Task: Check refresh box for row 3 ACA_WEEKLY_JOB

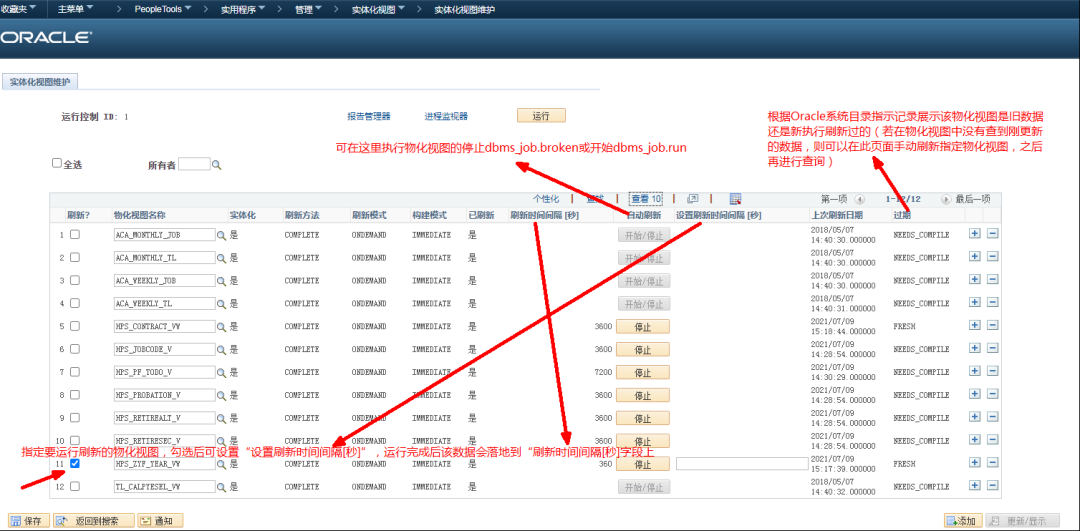Action: 74,280
